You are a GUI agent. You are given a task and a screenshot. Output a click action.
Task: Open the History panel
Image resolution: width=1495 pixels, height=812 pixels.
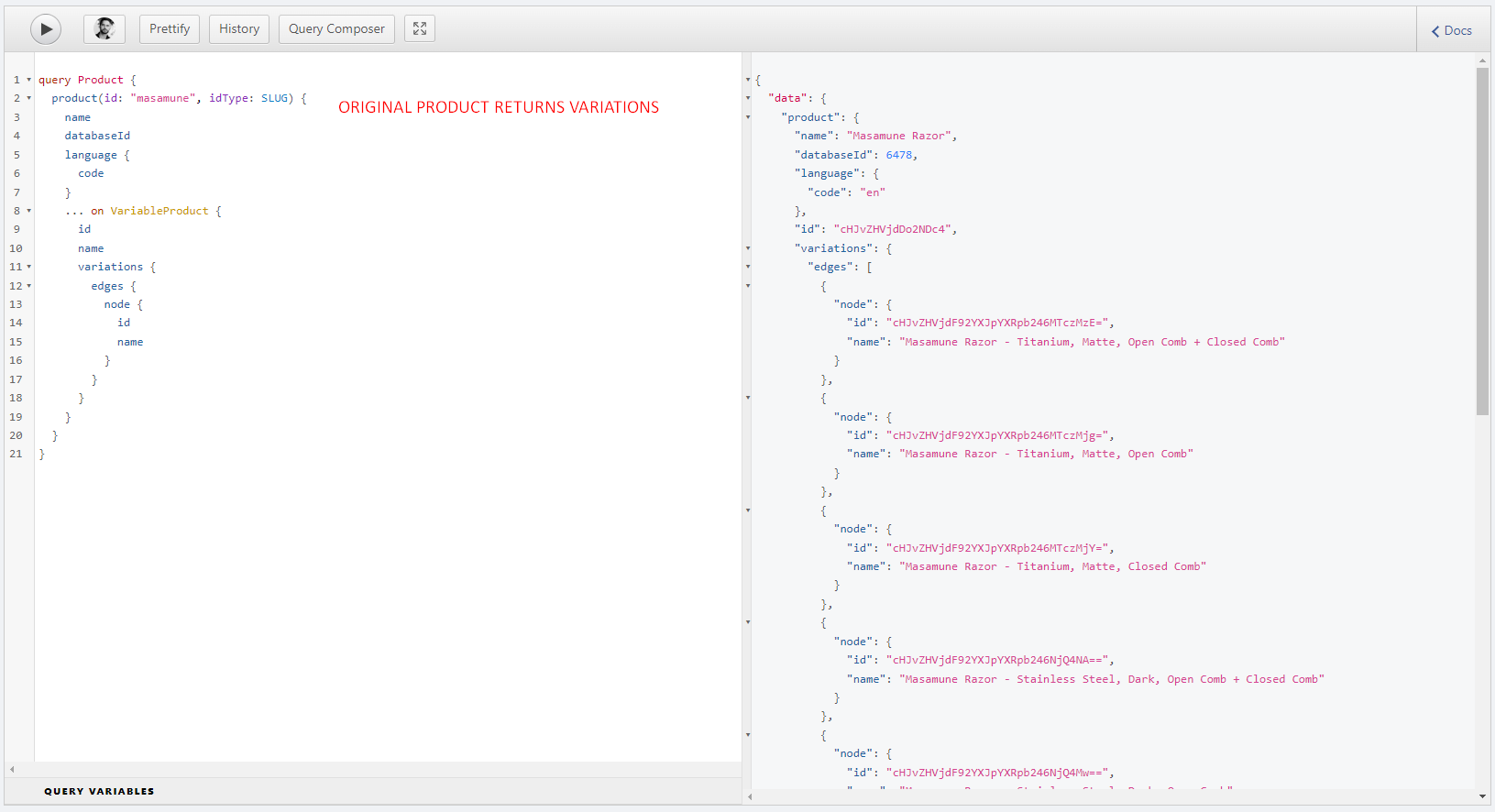239,29
